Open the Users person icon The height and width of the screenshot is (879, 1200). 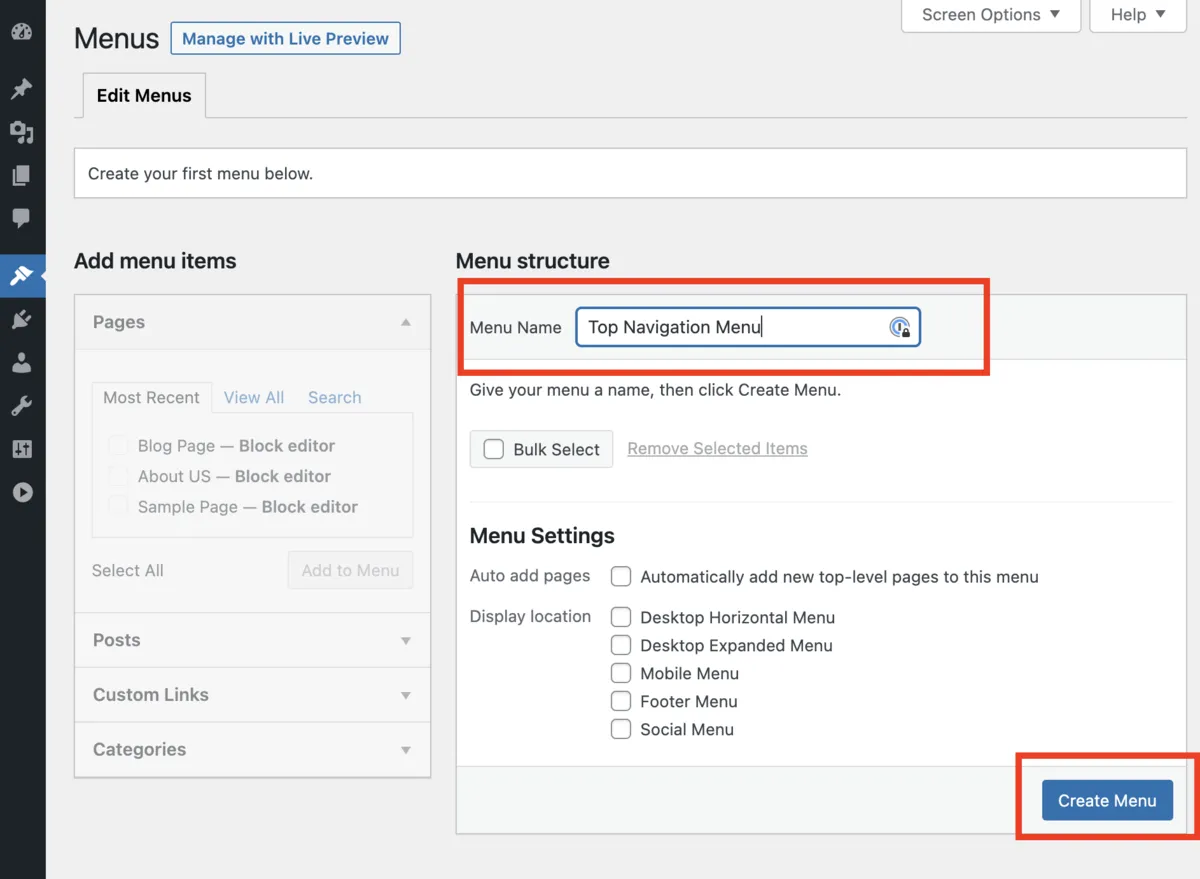(21, 363)
